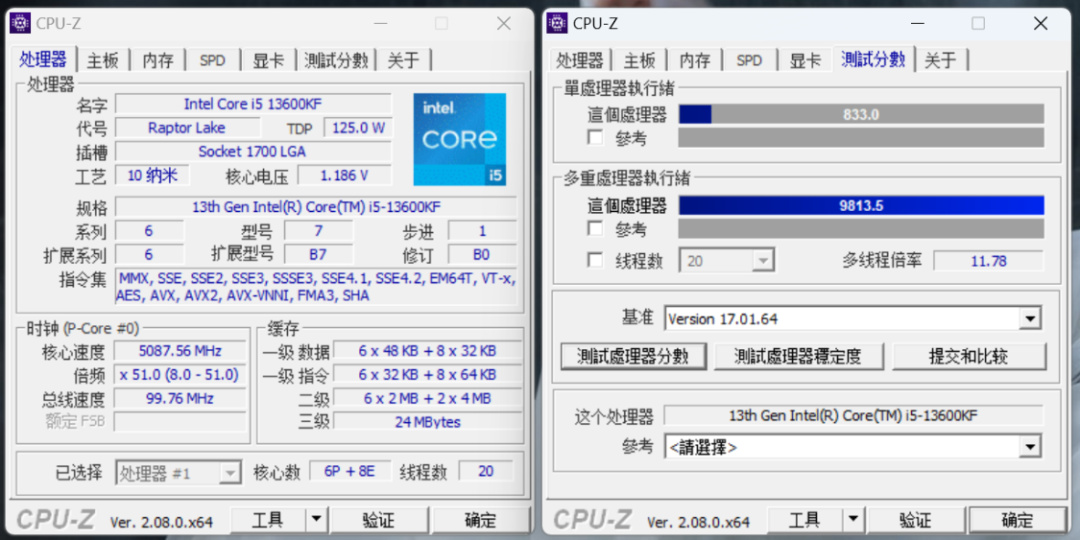Select 測試分數 tab in the left window
Image resolution: width=1080 pixels, height=540 pixels.
tap(336, 61)
